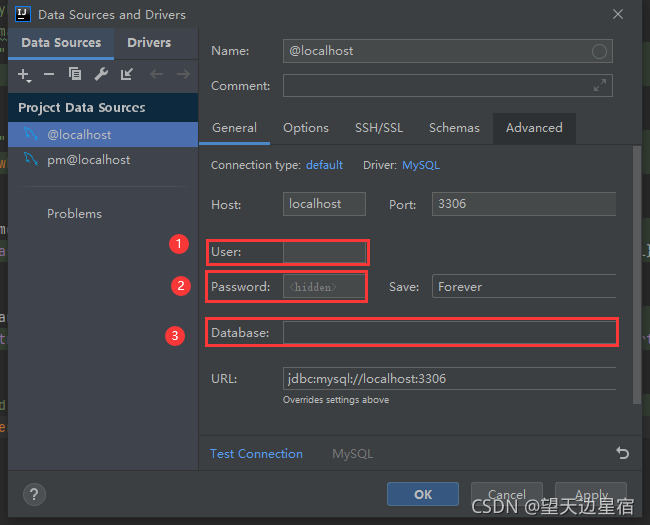This screenshot has height=525, width=650.
Task: Open the Problems section
Action: [x=74, y=214]
